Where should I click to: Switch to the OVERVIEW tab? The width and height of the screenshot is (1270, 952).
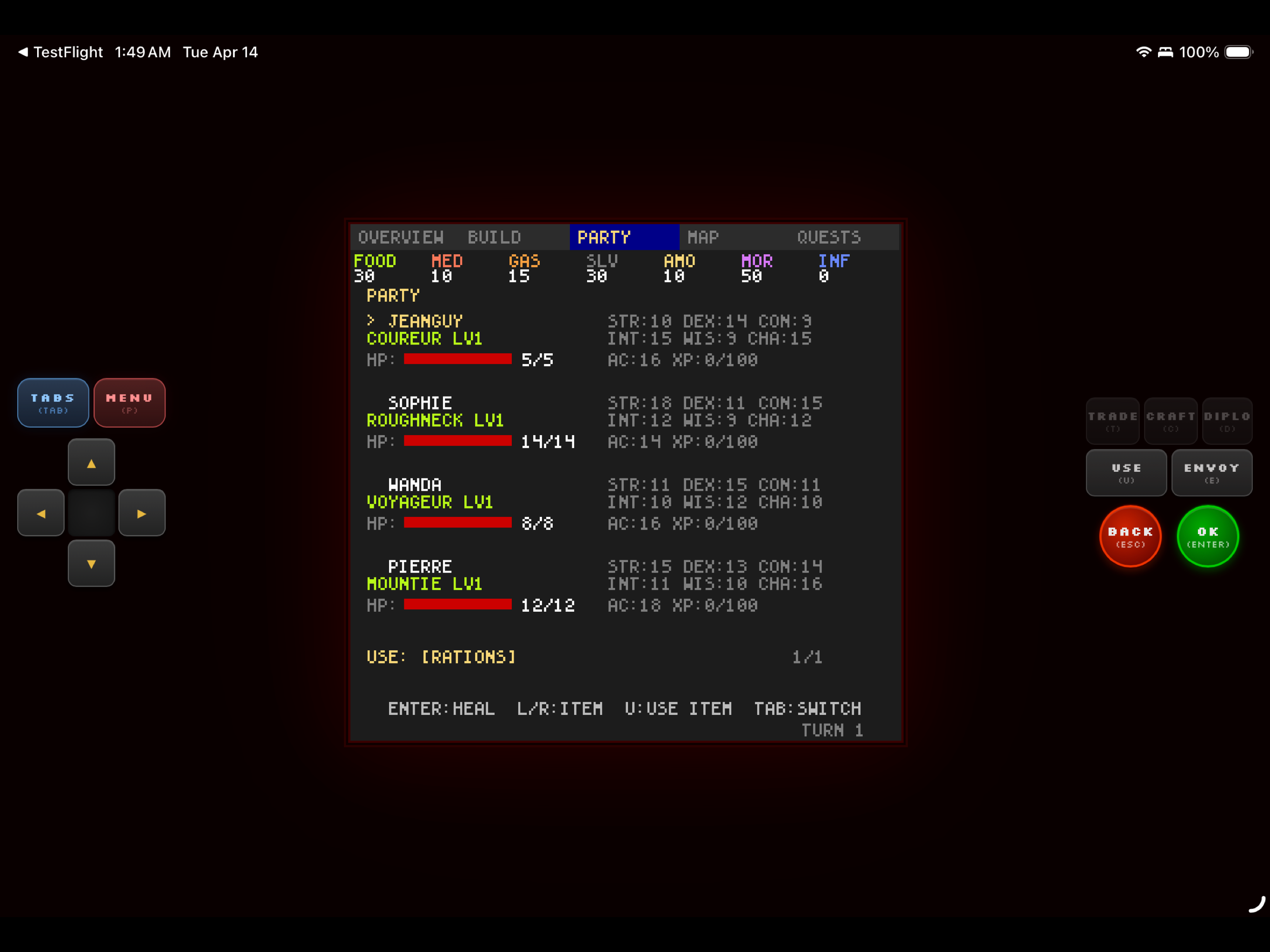[x=401, y=237]
